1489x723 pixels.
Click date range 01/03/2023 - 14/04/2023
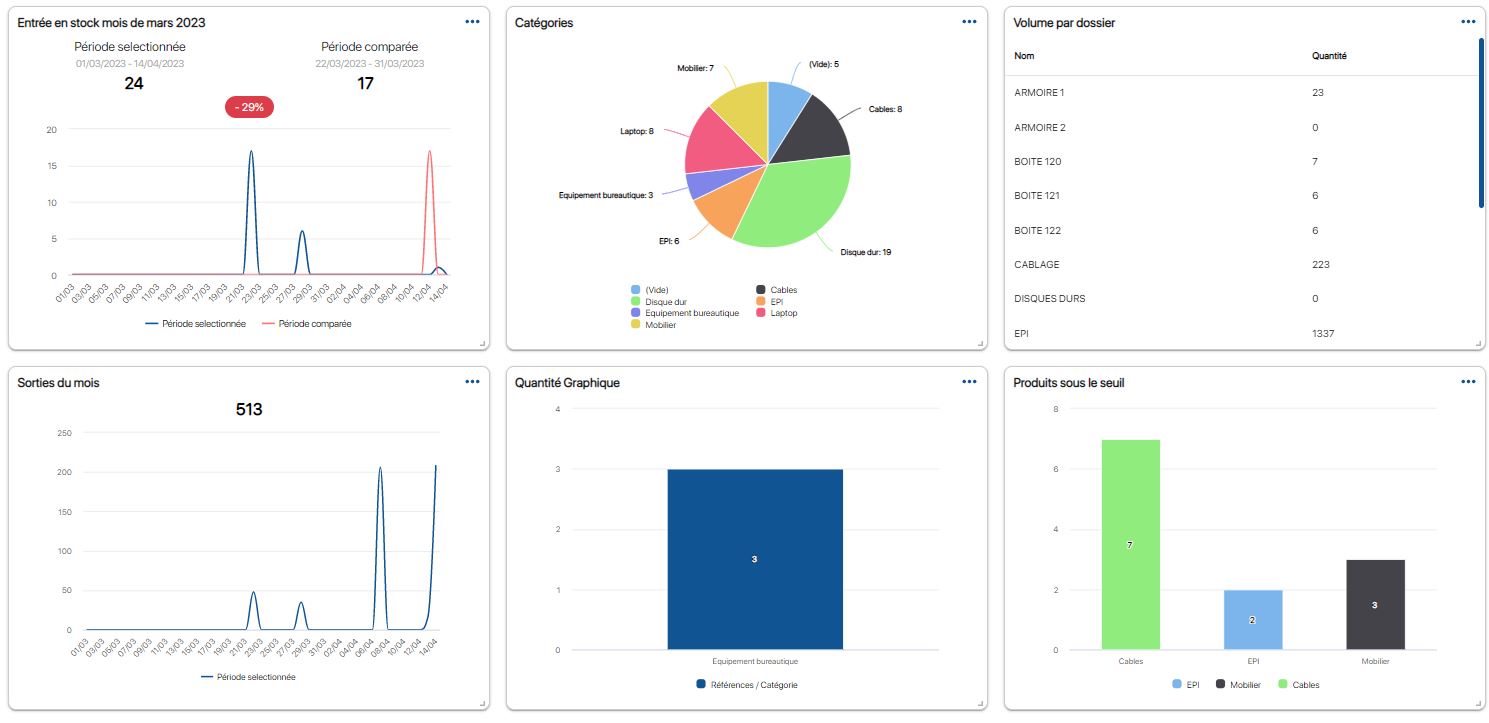[130, 63]
